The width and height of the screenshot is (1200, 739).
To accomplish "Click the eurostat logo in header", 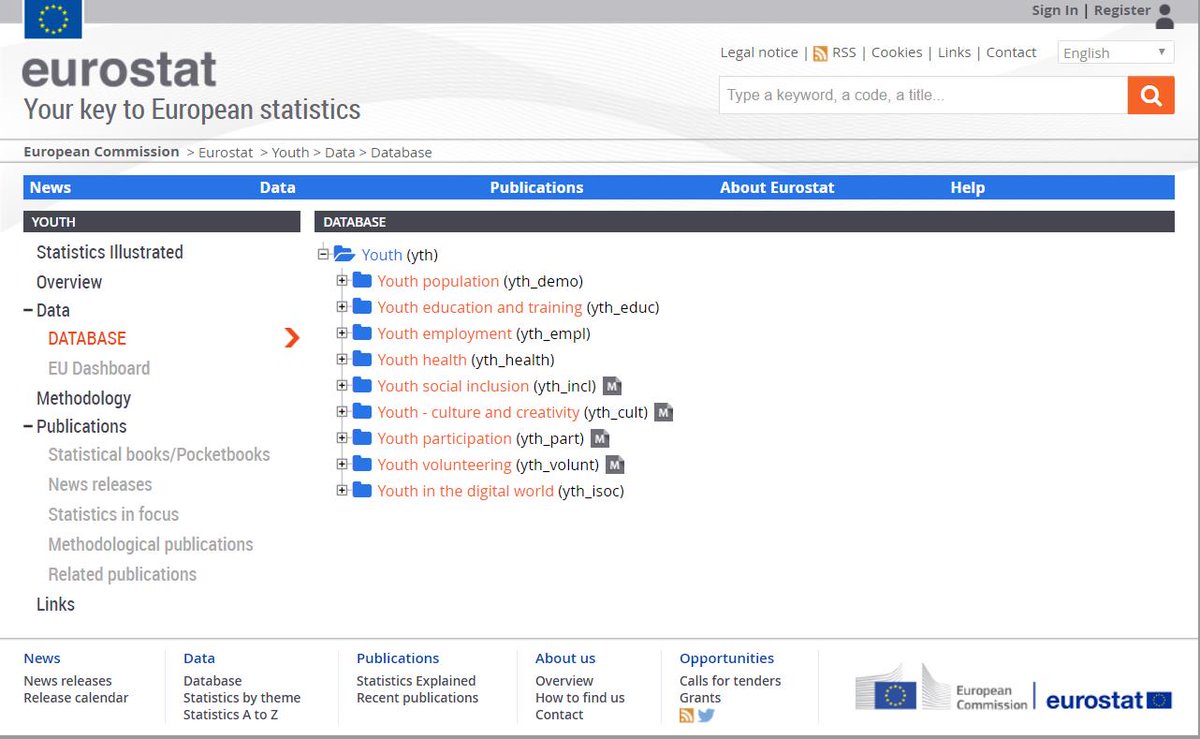I will 119,70.
